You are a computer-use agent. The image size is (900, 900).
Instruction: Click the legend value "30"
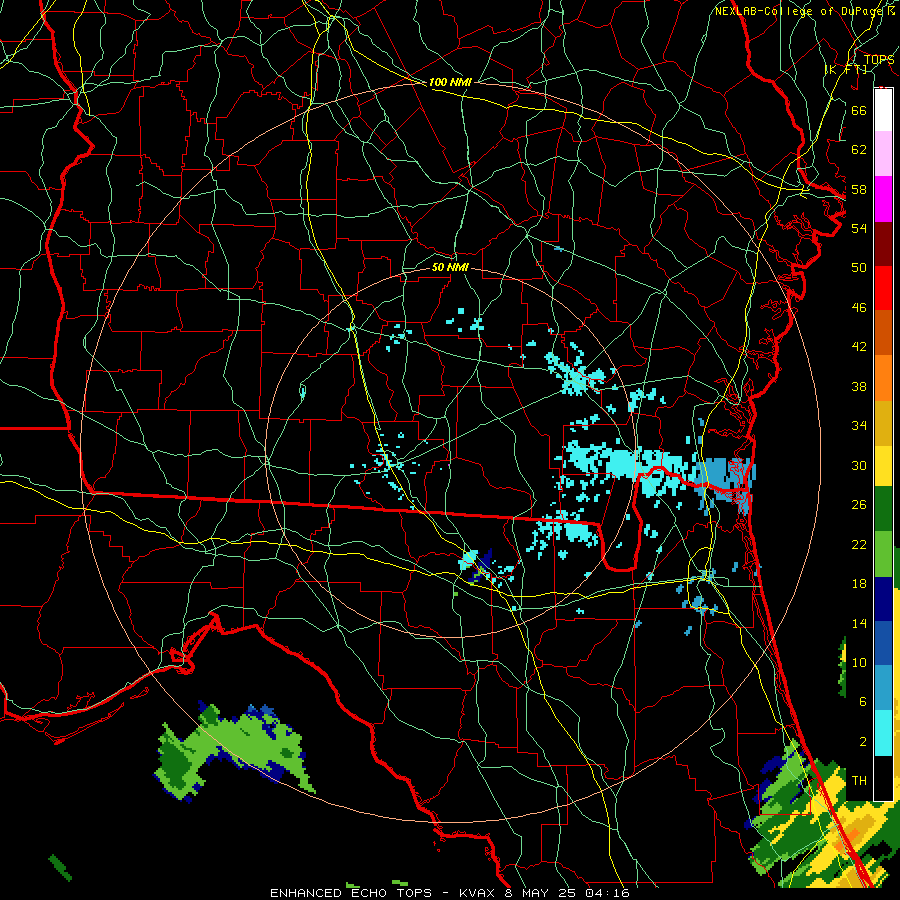click(859, 465)
